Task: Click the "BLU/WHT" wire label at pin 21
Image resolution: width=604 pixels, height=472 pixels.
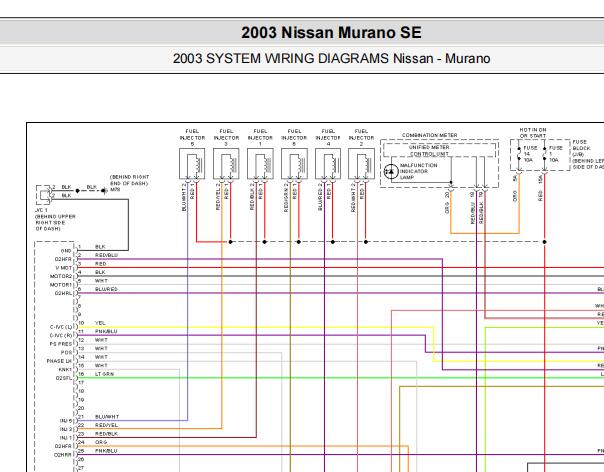Action: pyautogui.click(x=107, y=417)
